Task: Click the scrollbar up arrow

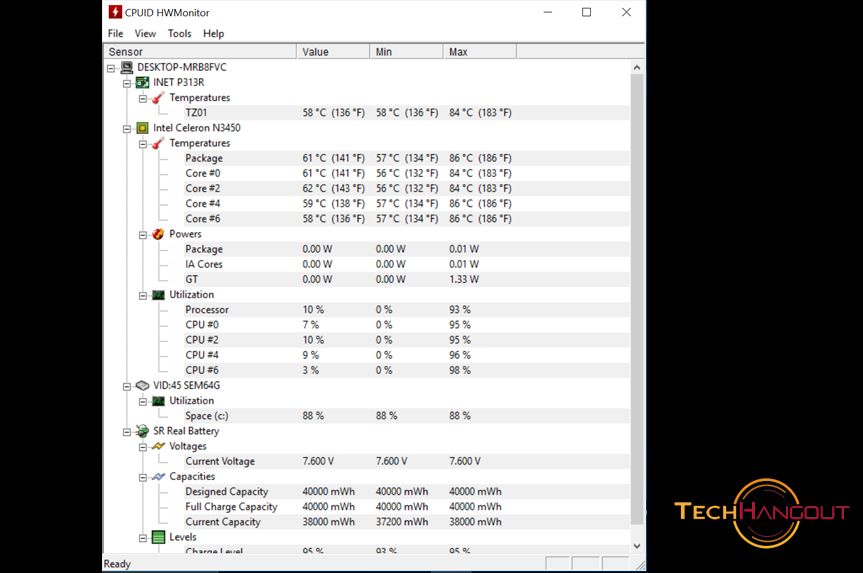Action: coord(637,67)
